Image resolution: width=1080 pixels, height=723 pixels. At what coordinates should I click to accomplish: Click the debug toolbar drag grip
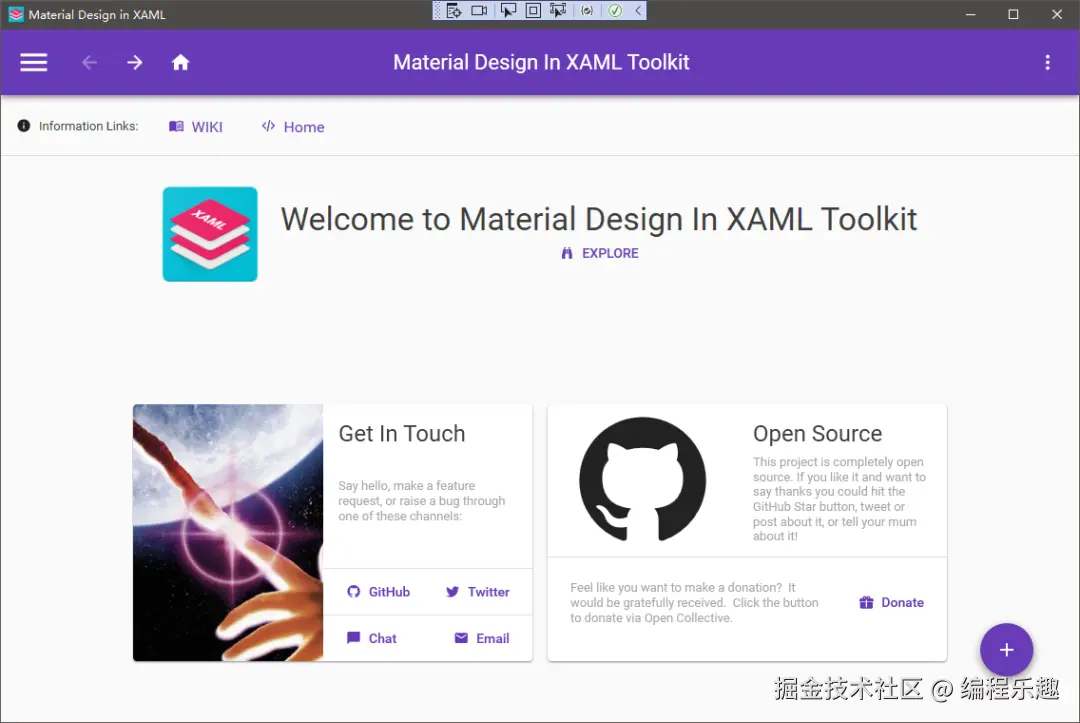tap(437, 10)
